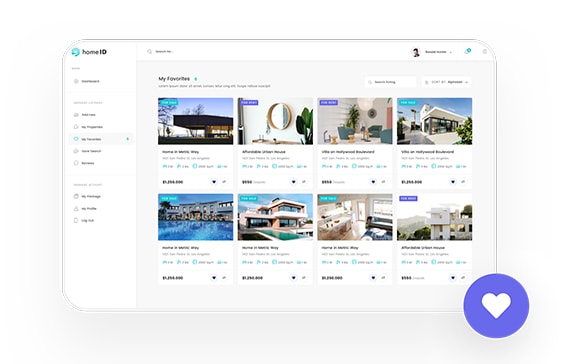Screen dimensions: 575x364
Task: Toggle favorite heart on Affordable Urban House top card
Action: tap(293, 182)
